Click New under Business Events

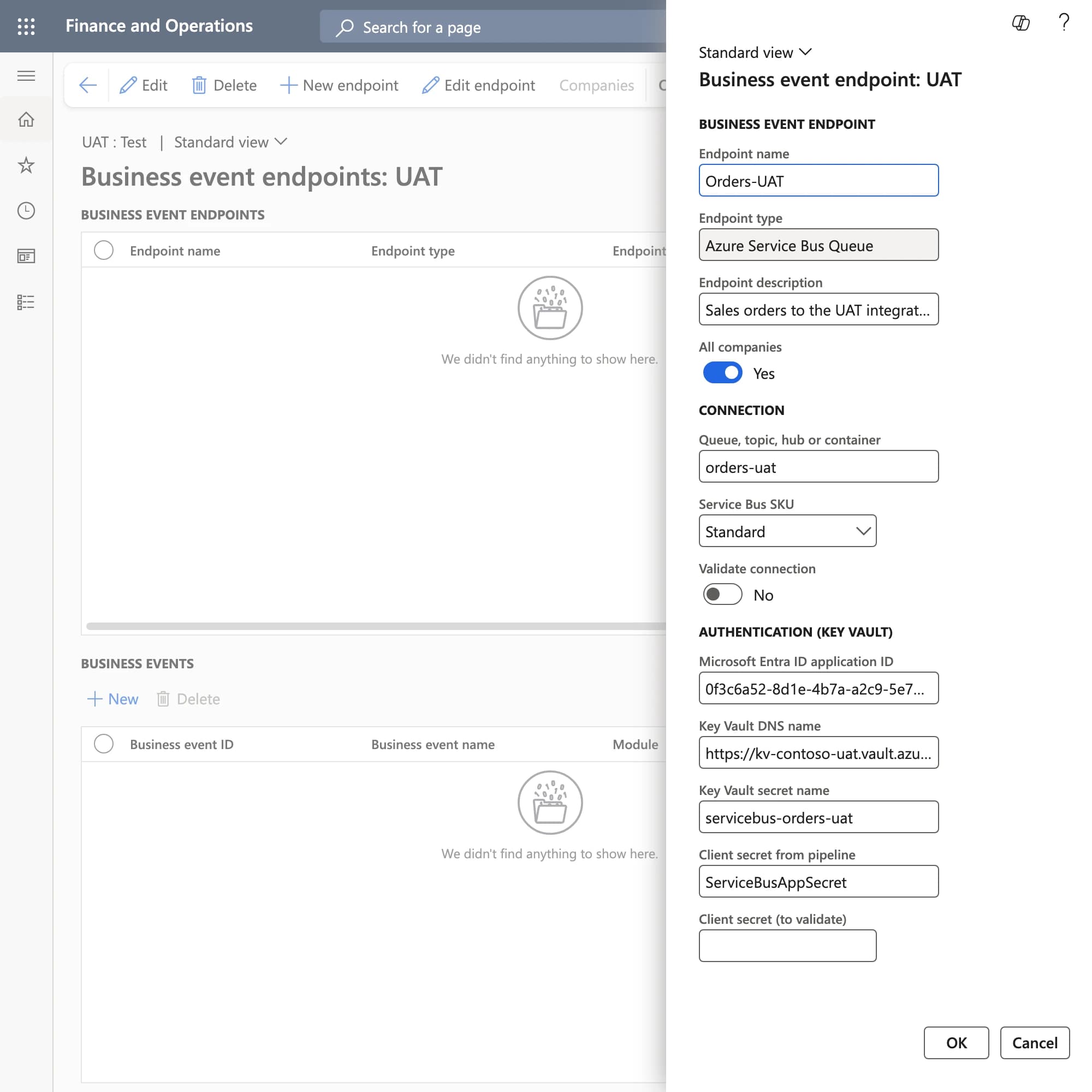click(x=112, y=699)
